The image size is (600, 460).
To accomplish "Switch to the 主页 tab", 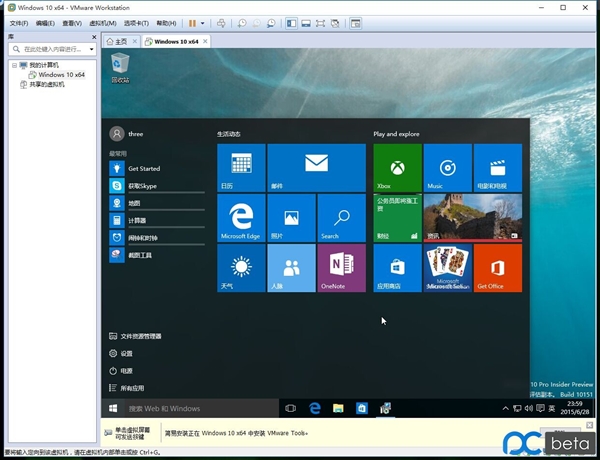I will coord(120,41).
